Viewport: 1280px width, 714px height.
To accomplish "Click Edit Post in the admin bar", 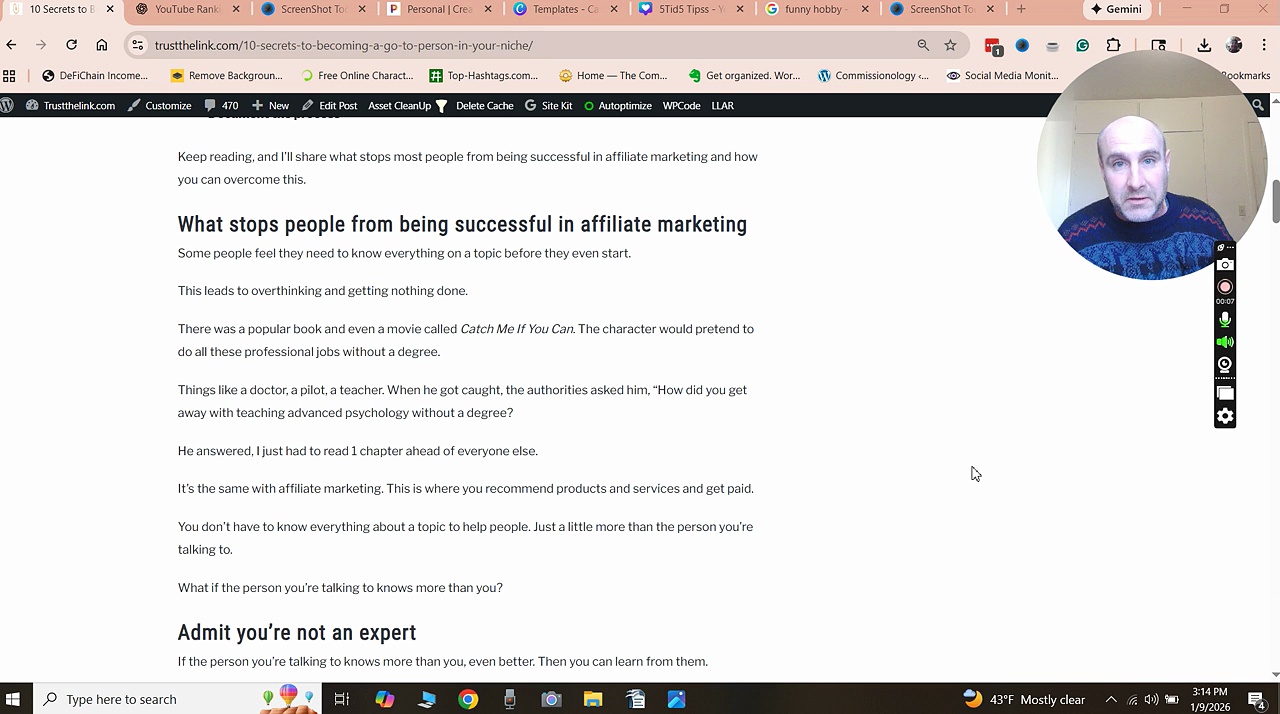I will tap(329, 105).
